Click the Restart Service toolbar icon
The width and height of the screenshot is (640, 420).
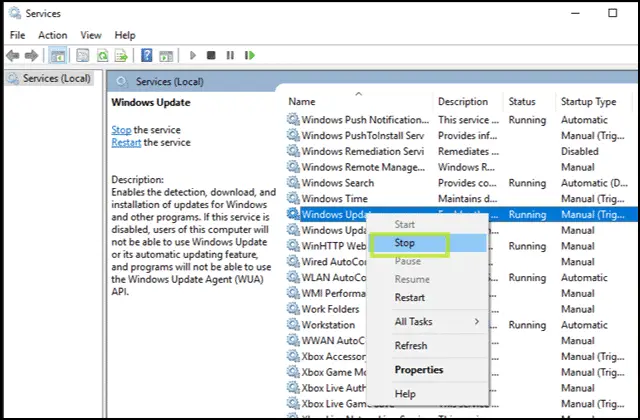point(250,55)
